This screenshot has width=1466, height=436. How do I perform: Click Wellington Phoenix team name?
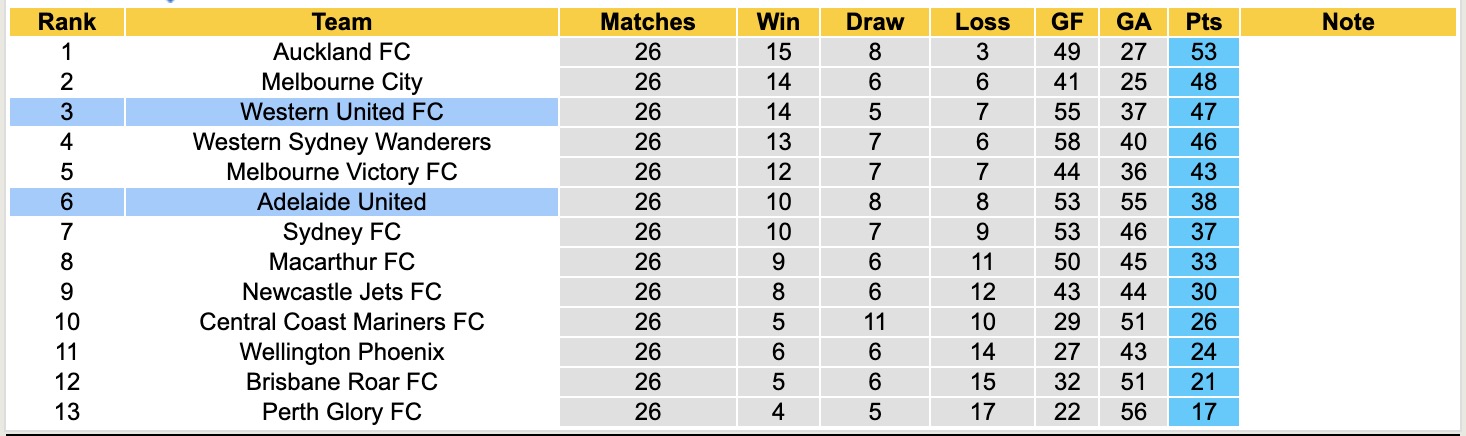coord(341,352)
